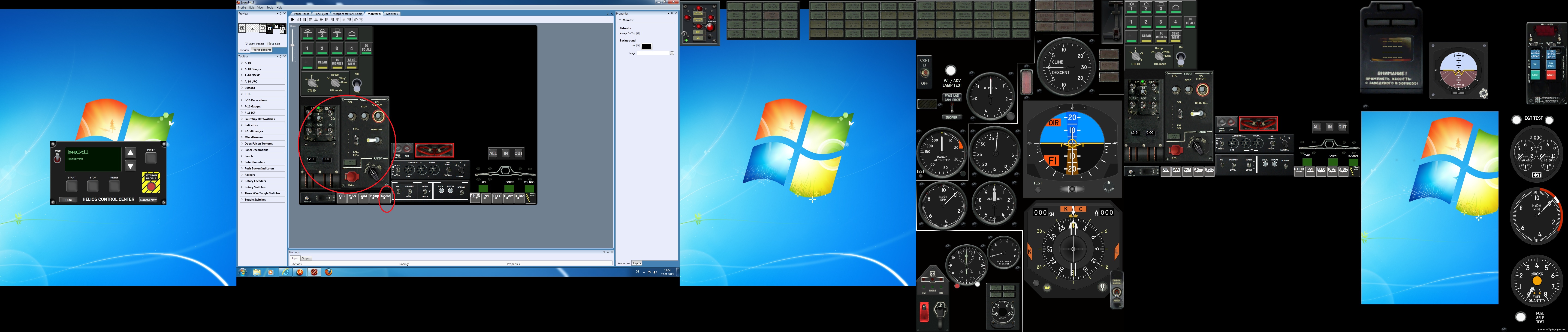Switch to the Panel eject tab

tap(321, 14)
